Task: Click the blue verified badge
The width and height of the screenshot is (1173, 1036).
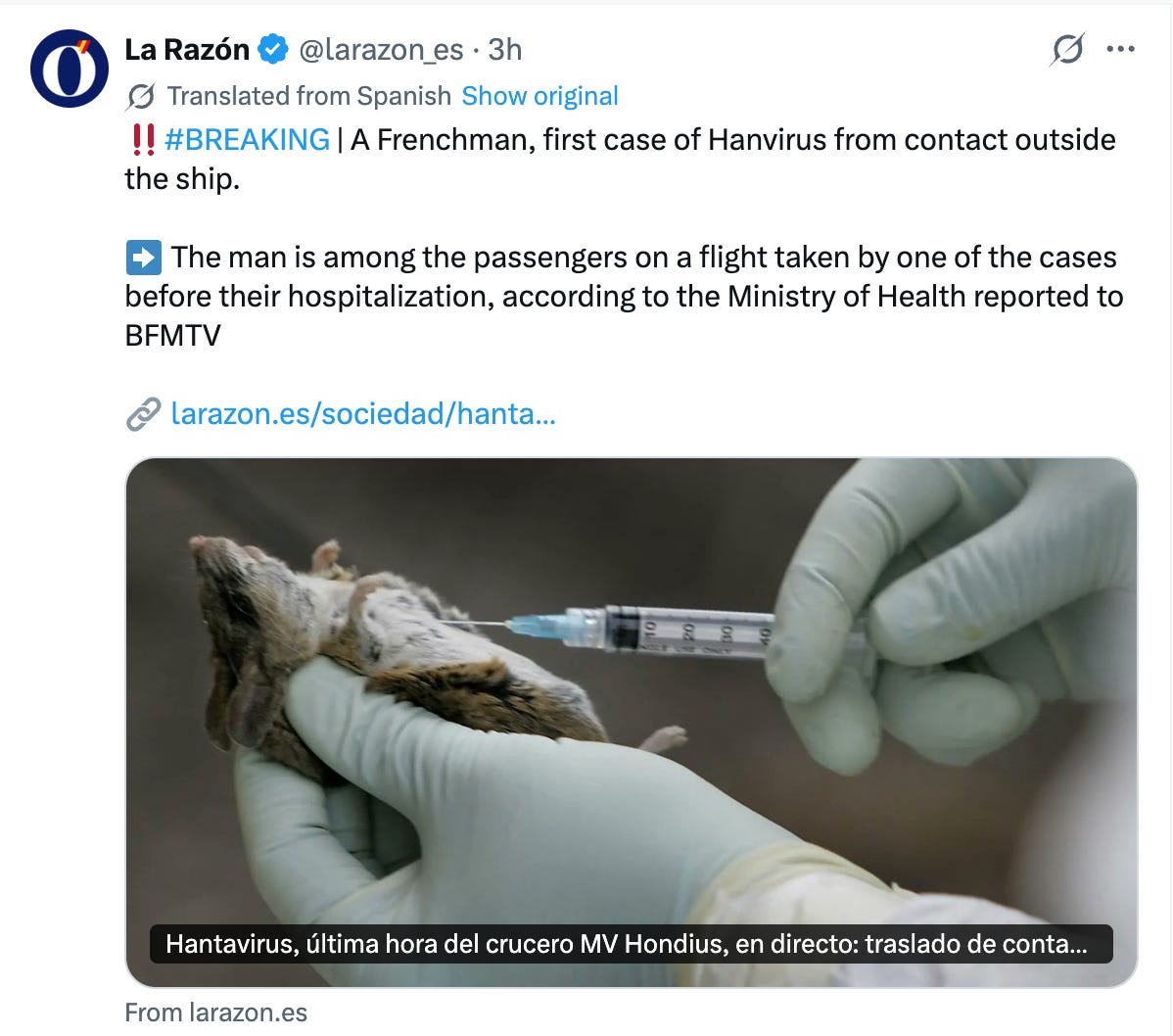Action: click(273, 49)
